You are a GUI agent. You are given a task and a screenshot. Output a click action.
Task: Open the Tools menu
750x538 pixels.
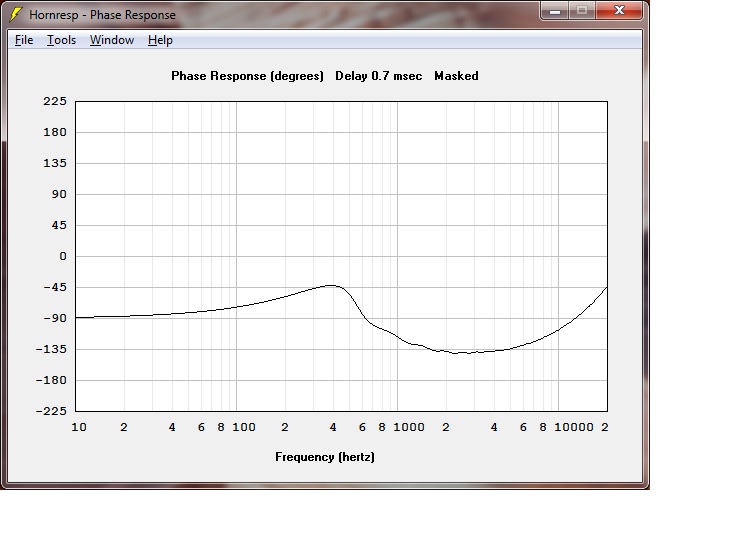(61, 40)
